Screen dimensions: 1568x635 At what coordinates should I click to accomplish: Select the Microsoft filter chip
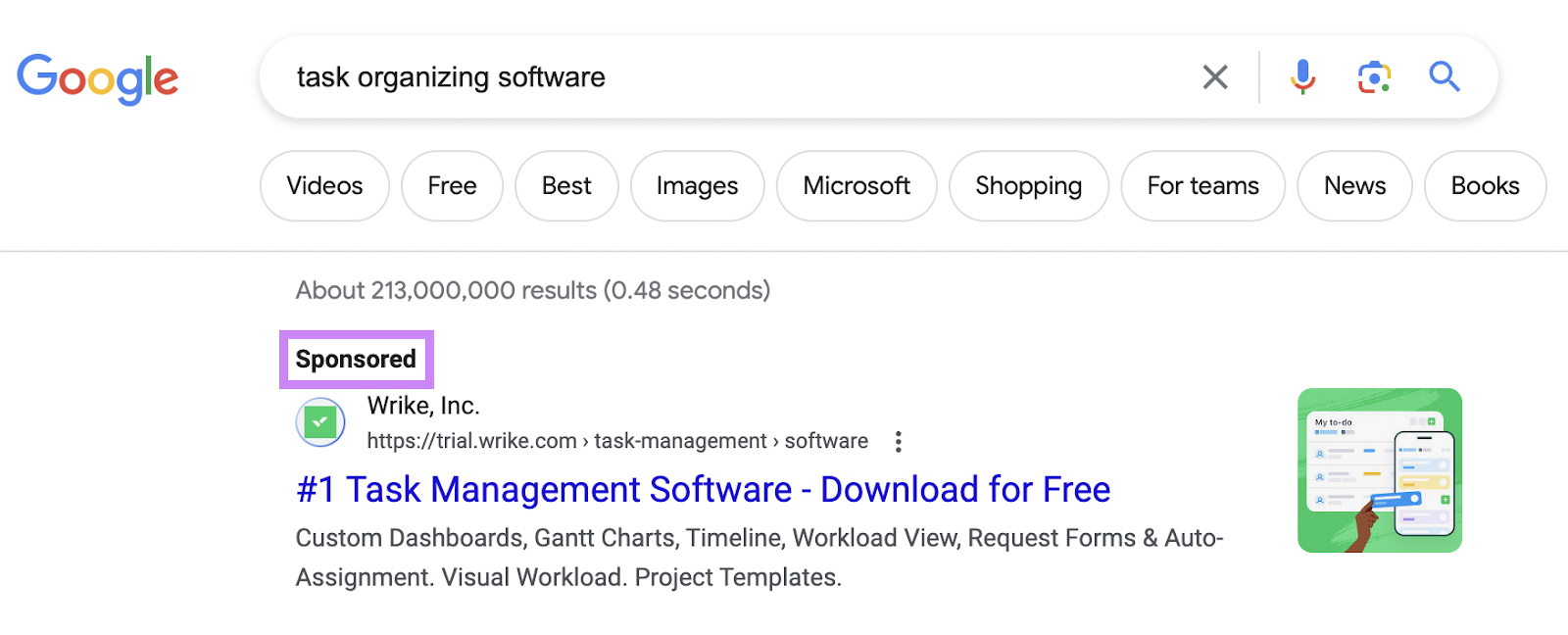click(x=857, y=186)
